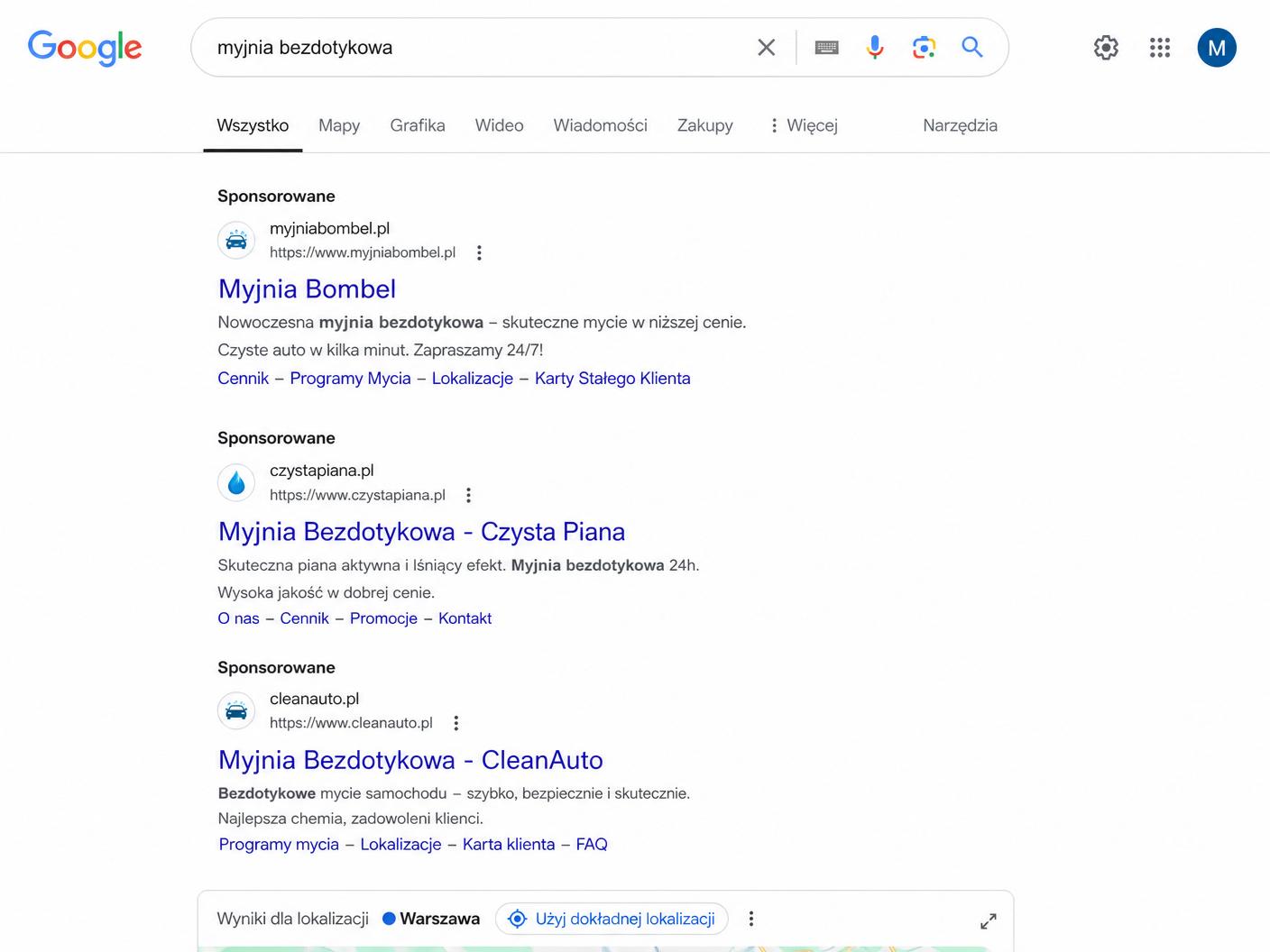The image size is (1270, 952).
Task: Open the three-dot menu beside czystapiana.pl URL
Action: coord(468,495)
